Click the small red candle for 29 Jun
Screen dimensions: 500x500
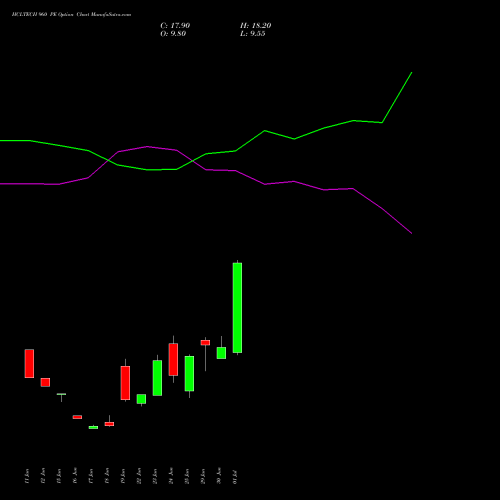click(x=205, y=343)
